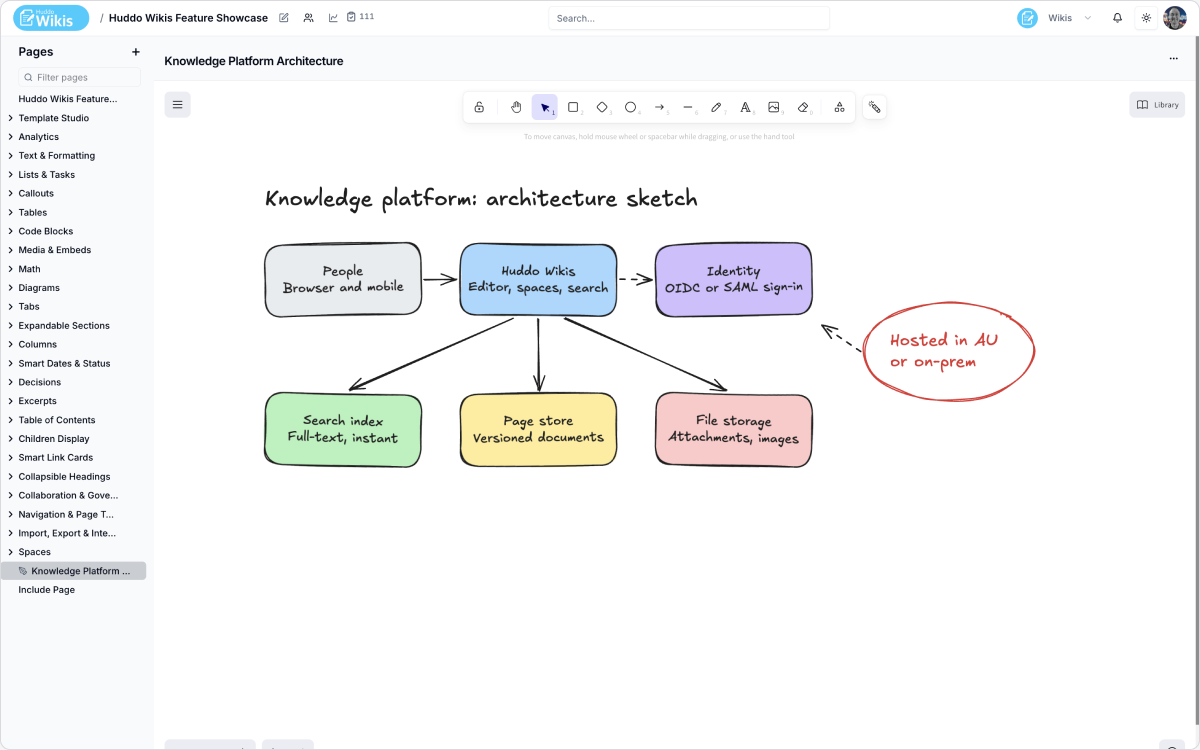Select the Line drawing tool
This screenshot has height=750, width=1200.
tap(688, 107)
